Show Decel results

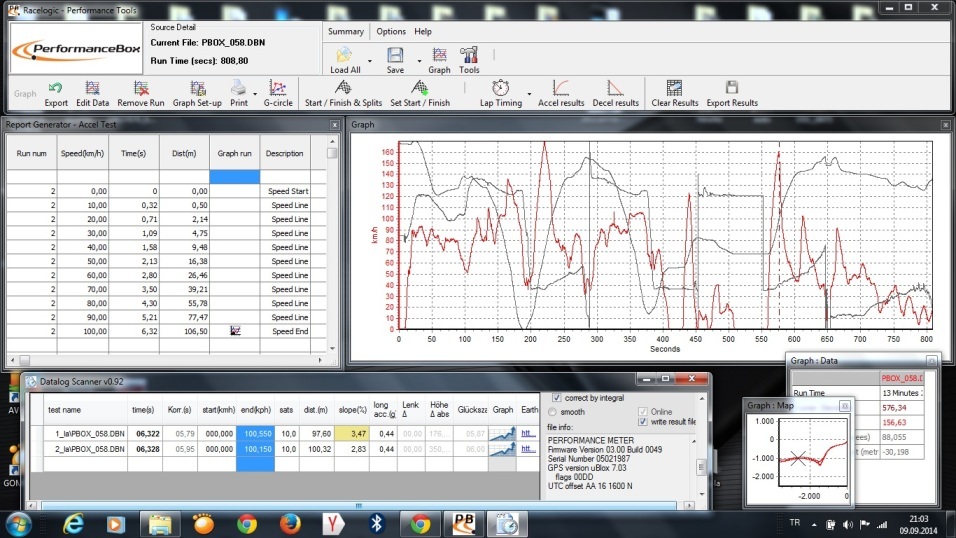point(614,89)
